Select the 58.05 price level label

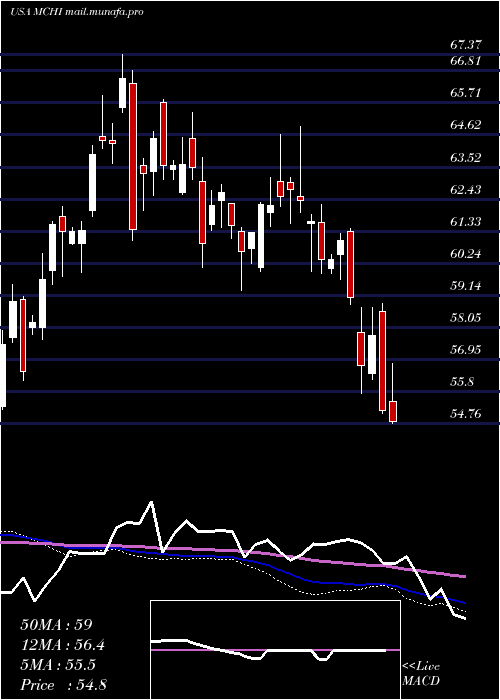pyautogui.click(x=466, y=318)
